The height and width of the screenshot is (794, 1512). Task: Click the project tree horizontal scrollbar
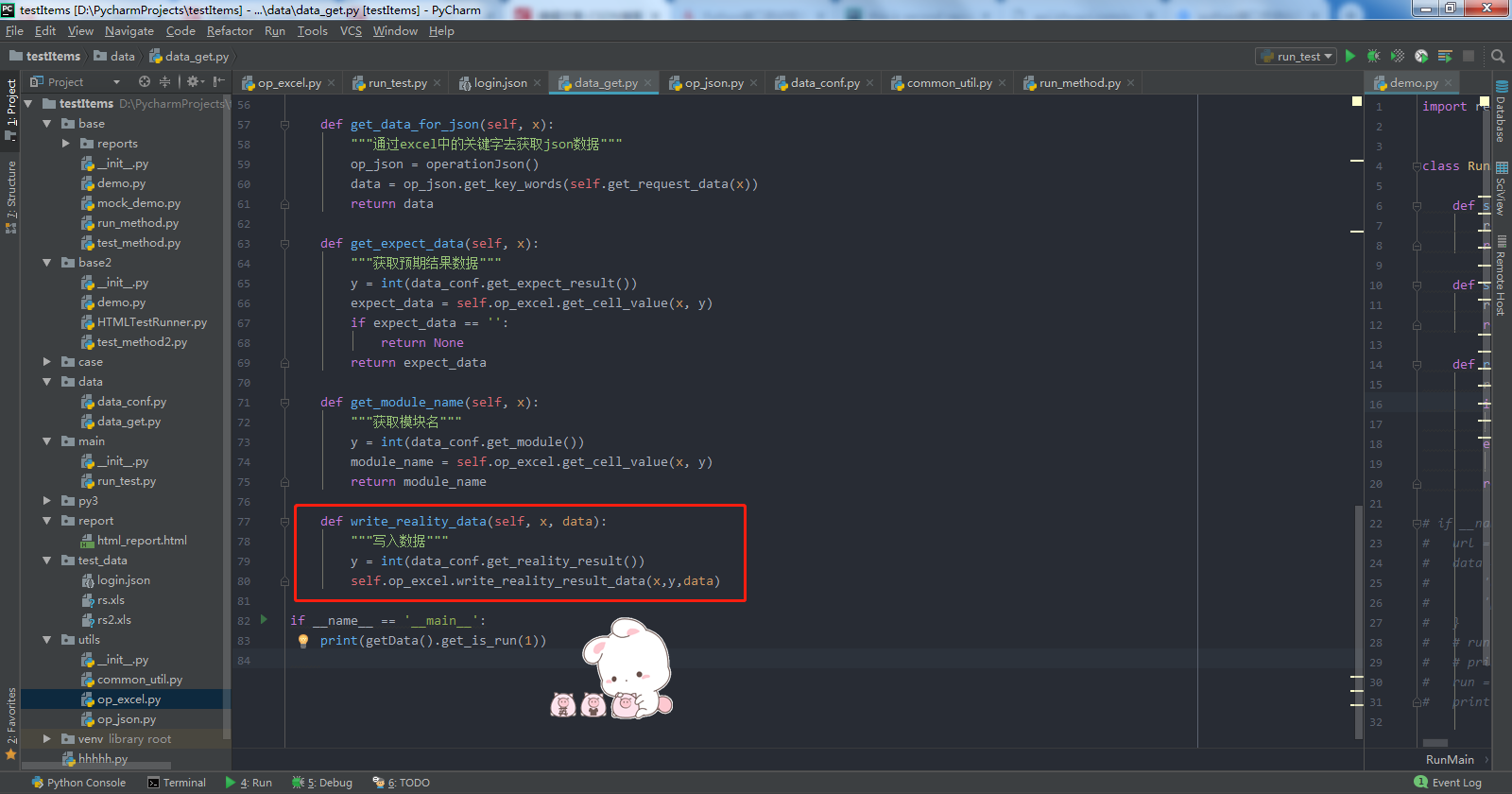pyautogui.click(x=96, y=766)
